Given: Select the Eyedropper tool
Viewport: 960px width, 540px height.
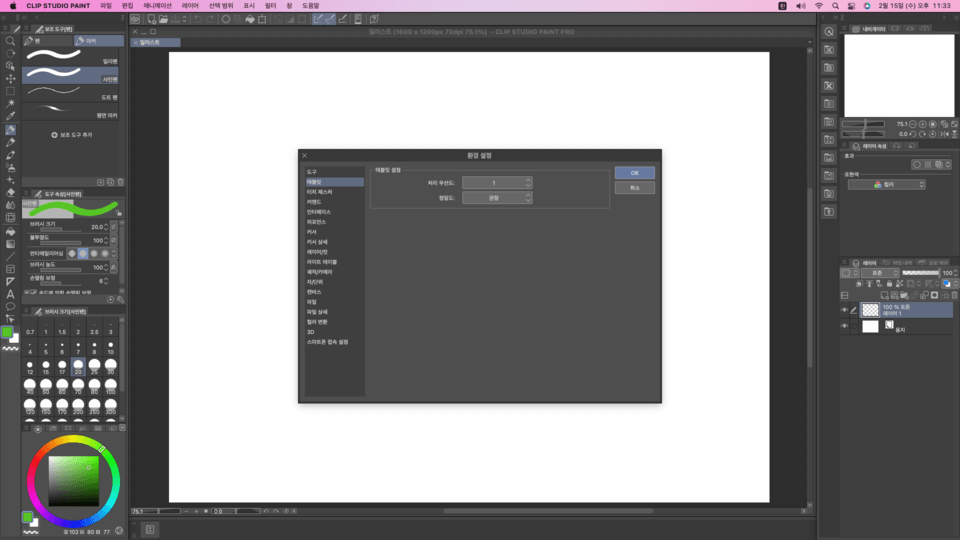Looking at the screenshot, I should 10,116.
